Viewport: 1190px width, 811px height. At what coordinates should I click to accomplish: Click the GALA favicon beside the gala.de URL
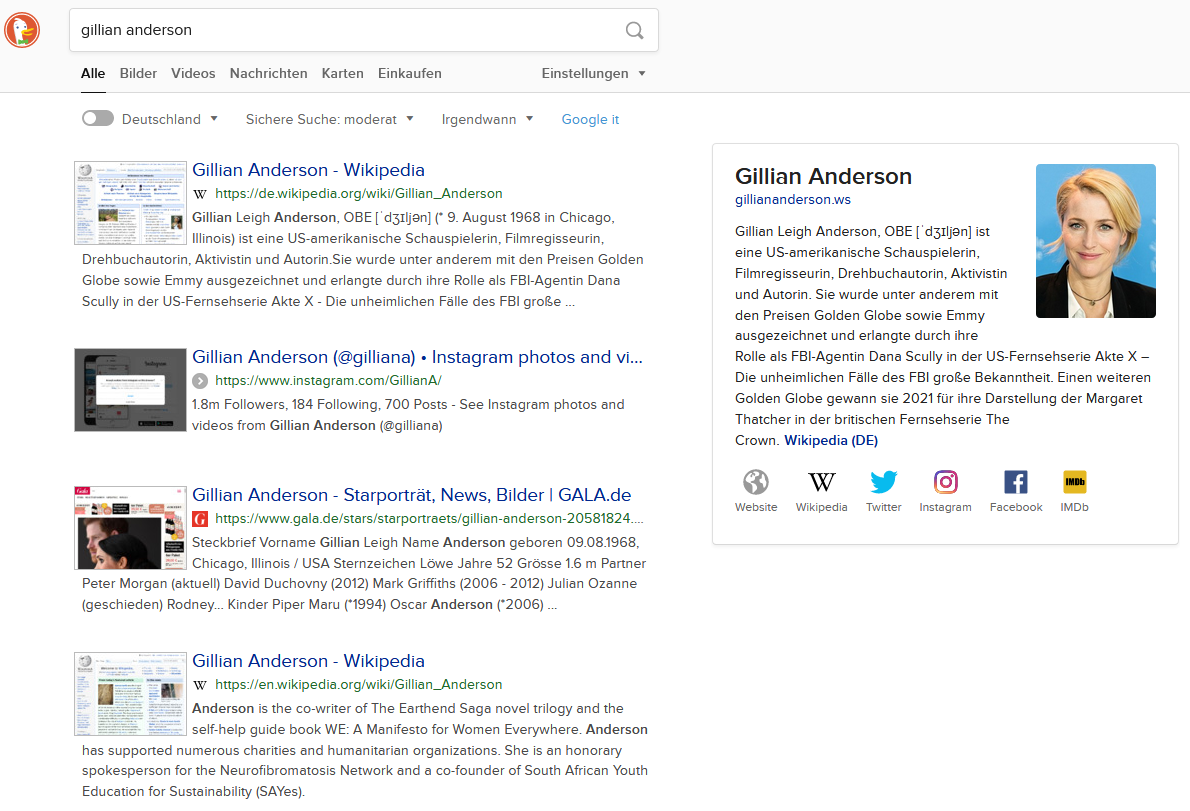[200, 519]
